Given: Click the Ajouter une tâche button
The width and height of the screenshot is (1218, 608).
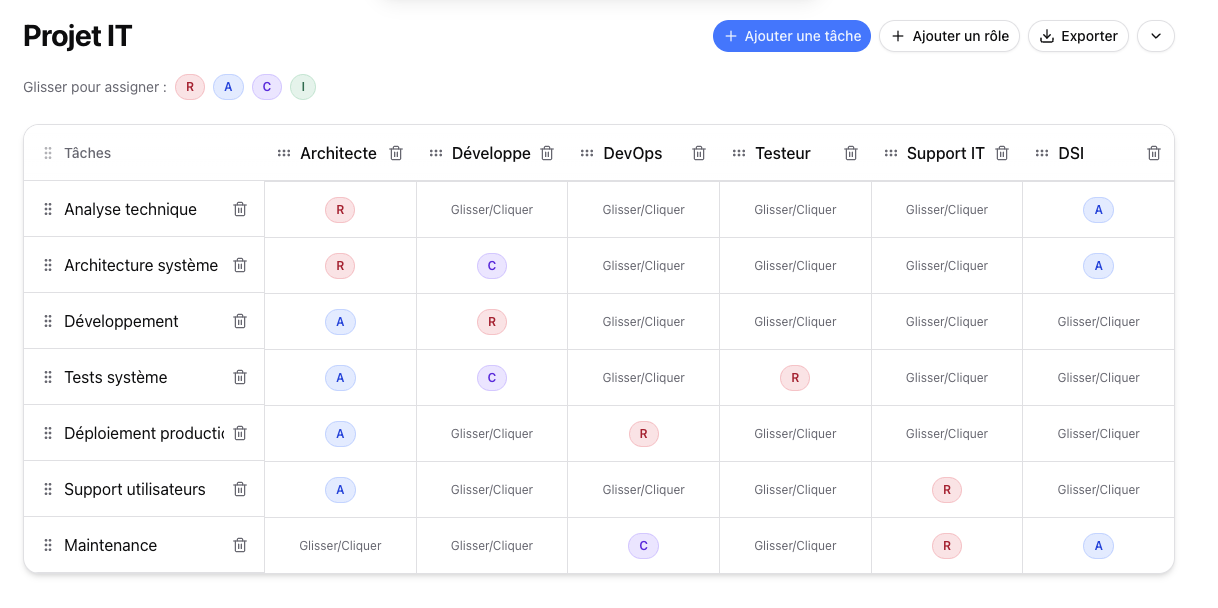Looking at the screenshot, I should [x=792, y=36].
